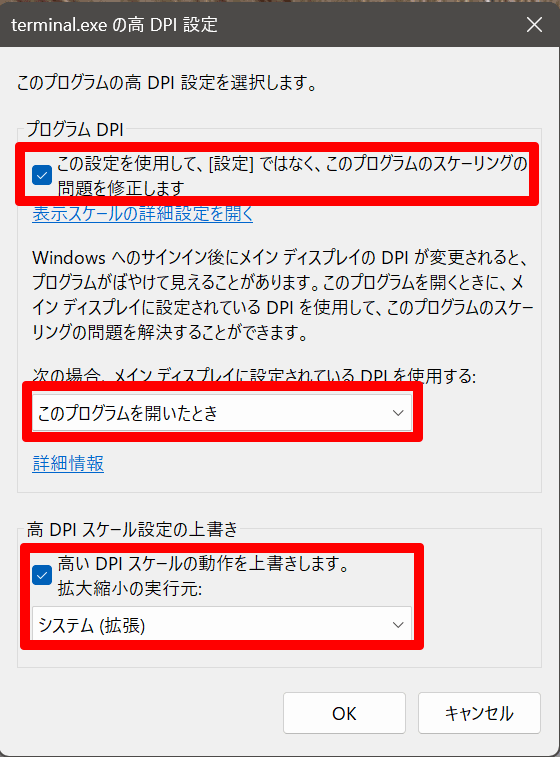Click the 高い DPI スケールの動作を上書きします label text
Viewport: 560px width, 757px height.
click(203, 563)
